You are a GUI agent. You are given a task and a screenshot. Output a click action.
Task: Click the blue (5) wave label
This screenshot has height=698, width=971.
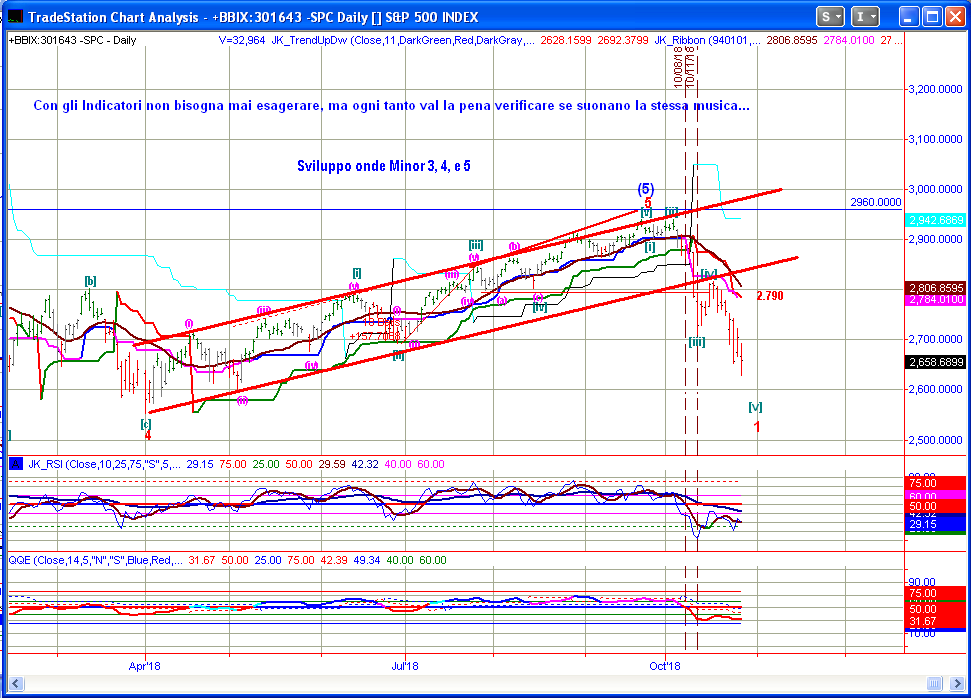point(646,188)
